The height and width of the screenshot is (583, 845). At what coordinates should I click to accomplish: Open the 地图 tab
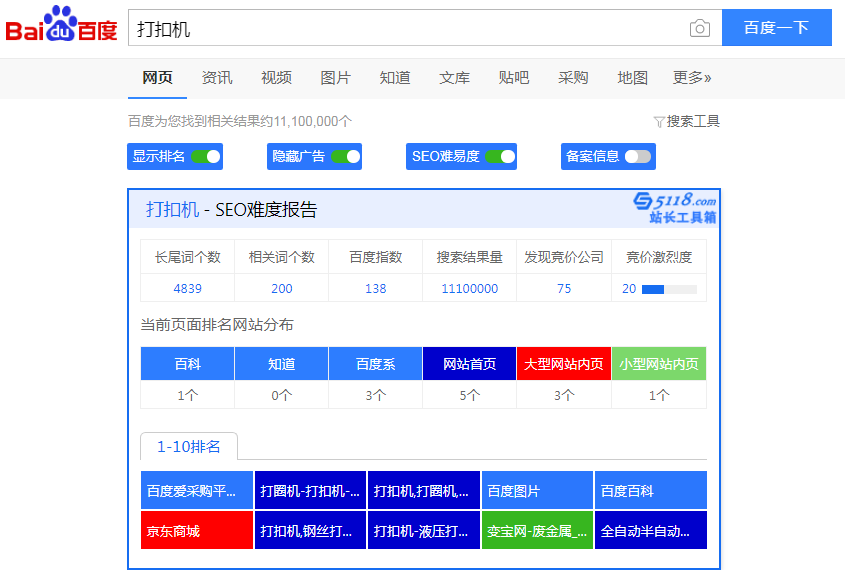[632, 78]
